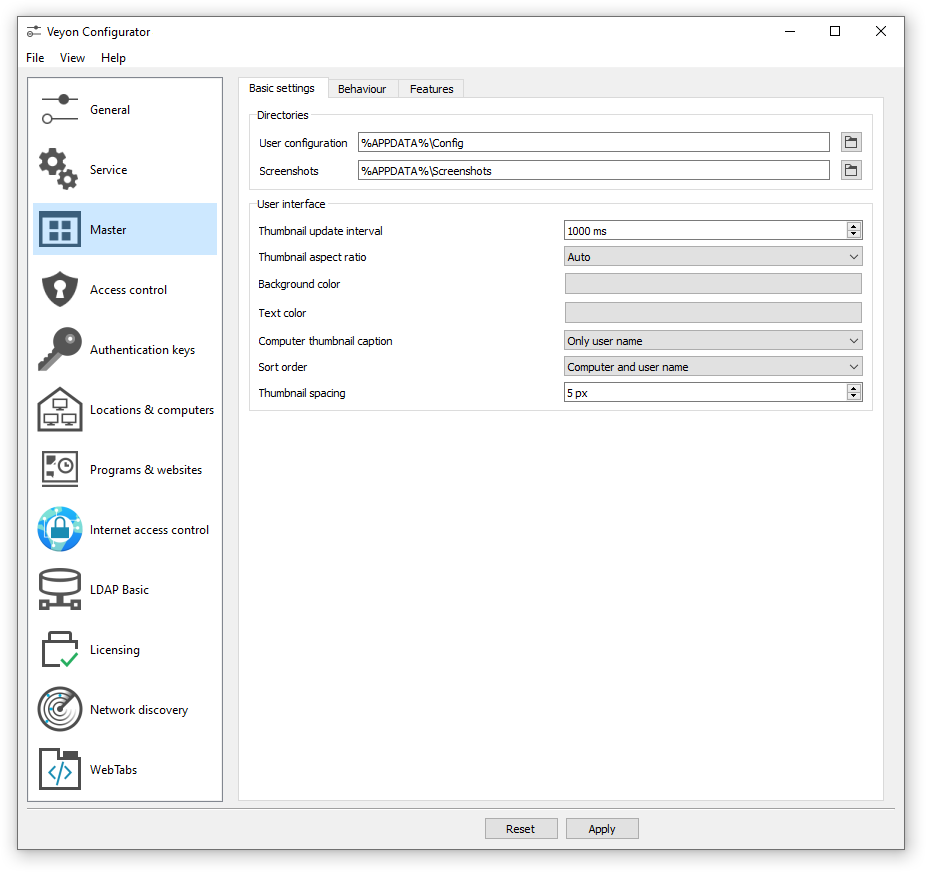Open Access control shield icon
926x872 pixels.
click(x=59, y=290)
